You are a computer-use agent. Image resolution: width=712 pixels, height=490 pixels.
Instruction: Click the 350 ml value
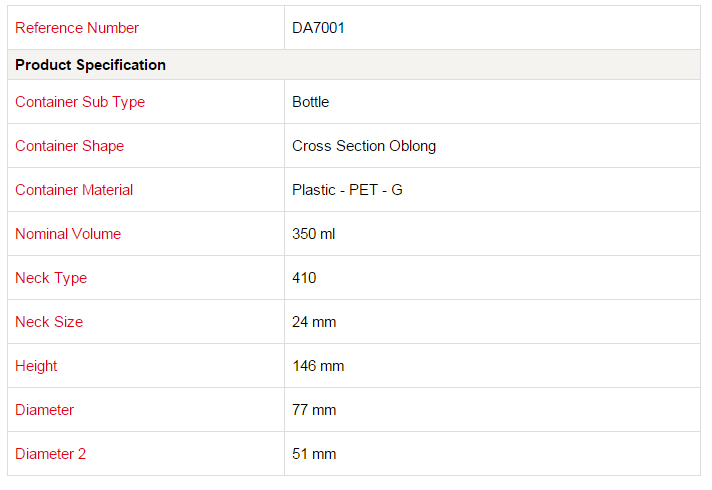pyautogui.click(x=314, y=234)
